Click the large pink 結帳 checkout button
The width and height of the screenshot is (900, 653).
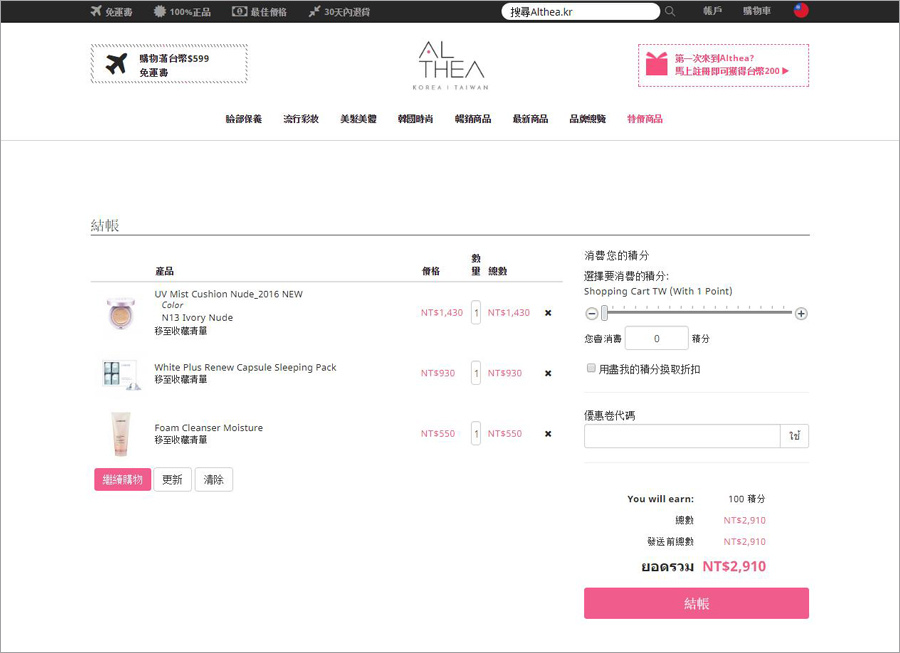696,603
